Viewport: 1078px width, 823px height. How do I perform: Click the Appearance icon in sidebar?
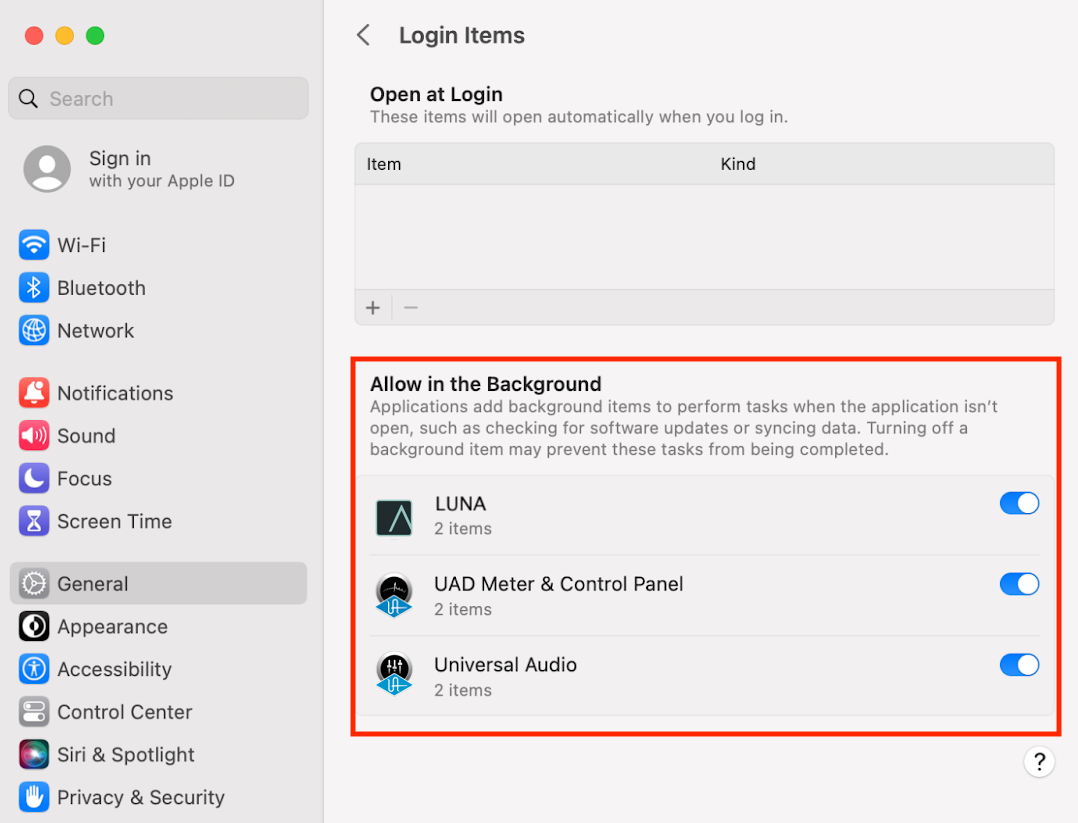[28, 626]
